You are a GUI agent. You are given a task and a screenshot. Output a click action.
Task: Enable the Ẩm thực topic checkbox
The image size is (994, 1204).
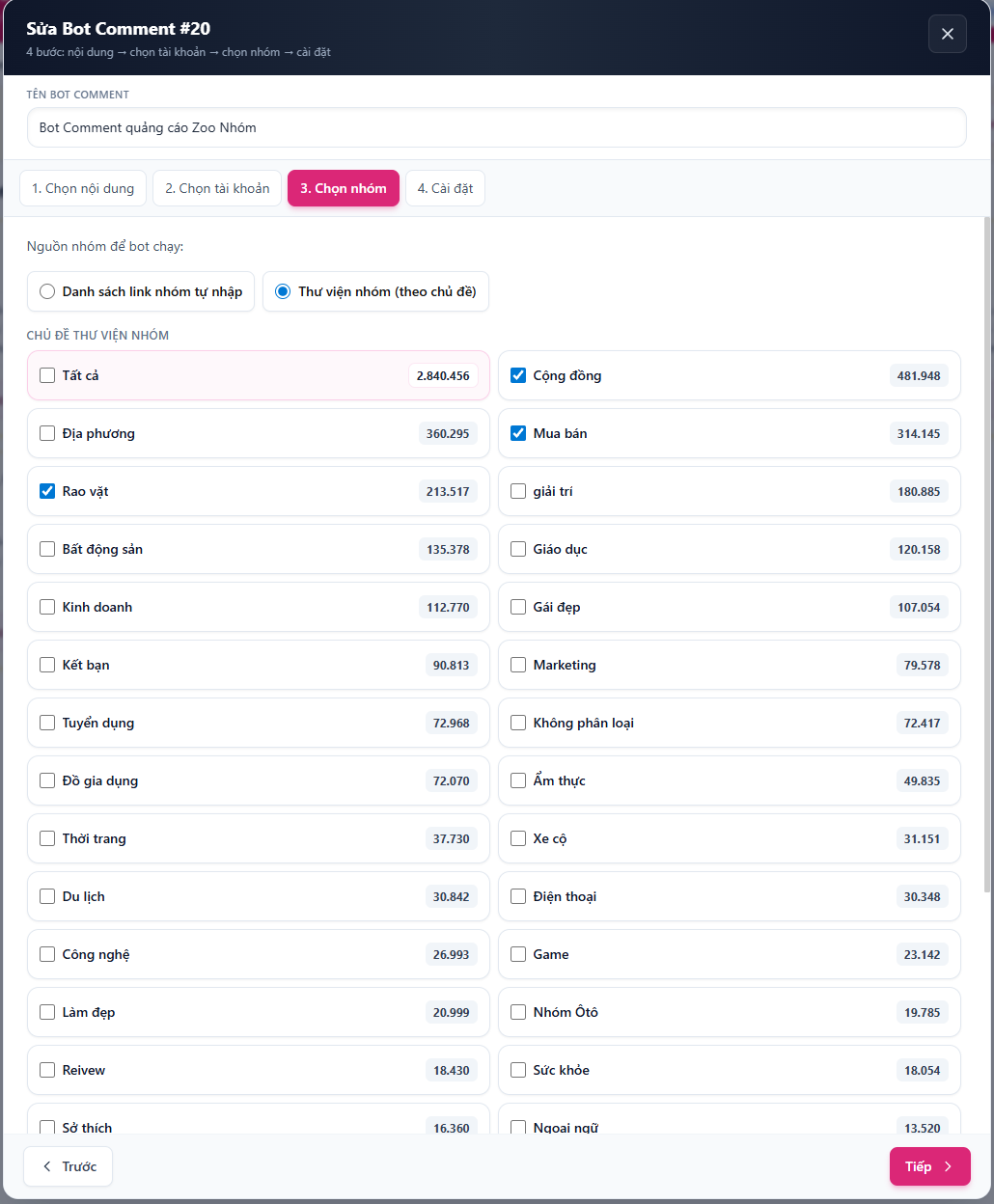(x=518, y=780)
